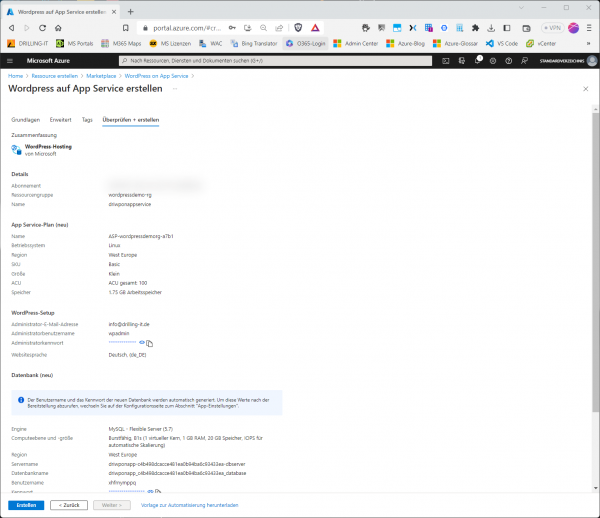Open the vCenter bookmark

(541, 44)
